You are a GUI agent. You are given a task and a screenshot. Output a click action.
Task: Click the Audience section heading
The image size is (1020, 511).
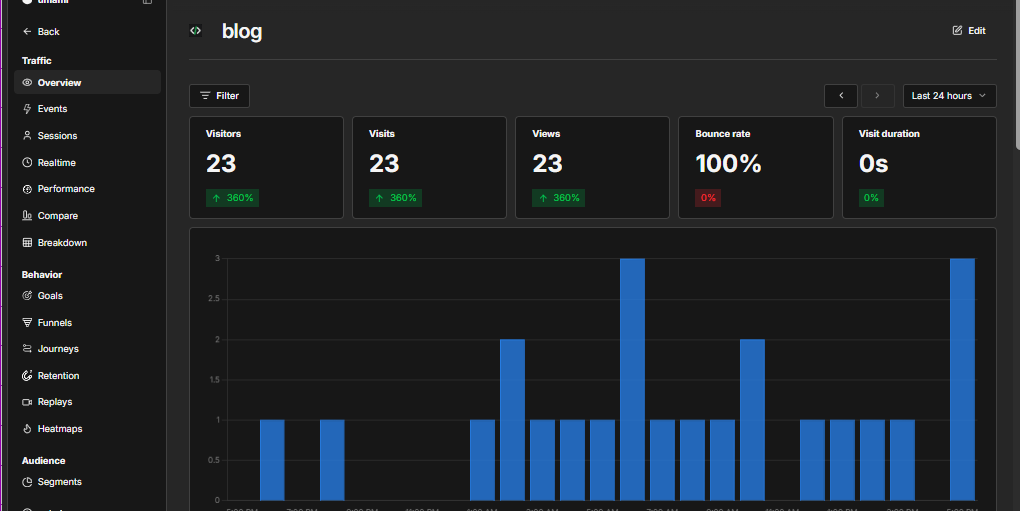(44, 460)
